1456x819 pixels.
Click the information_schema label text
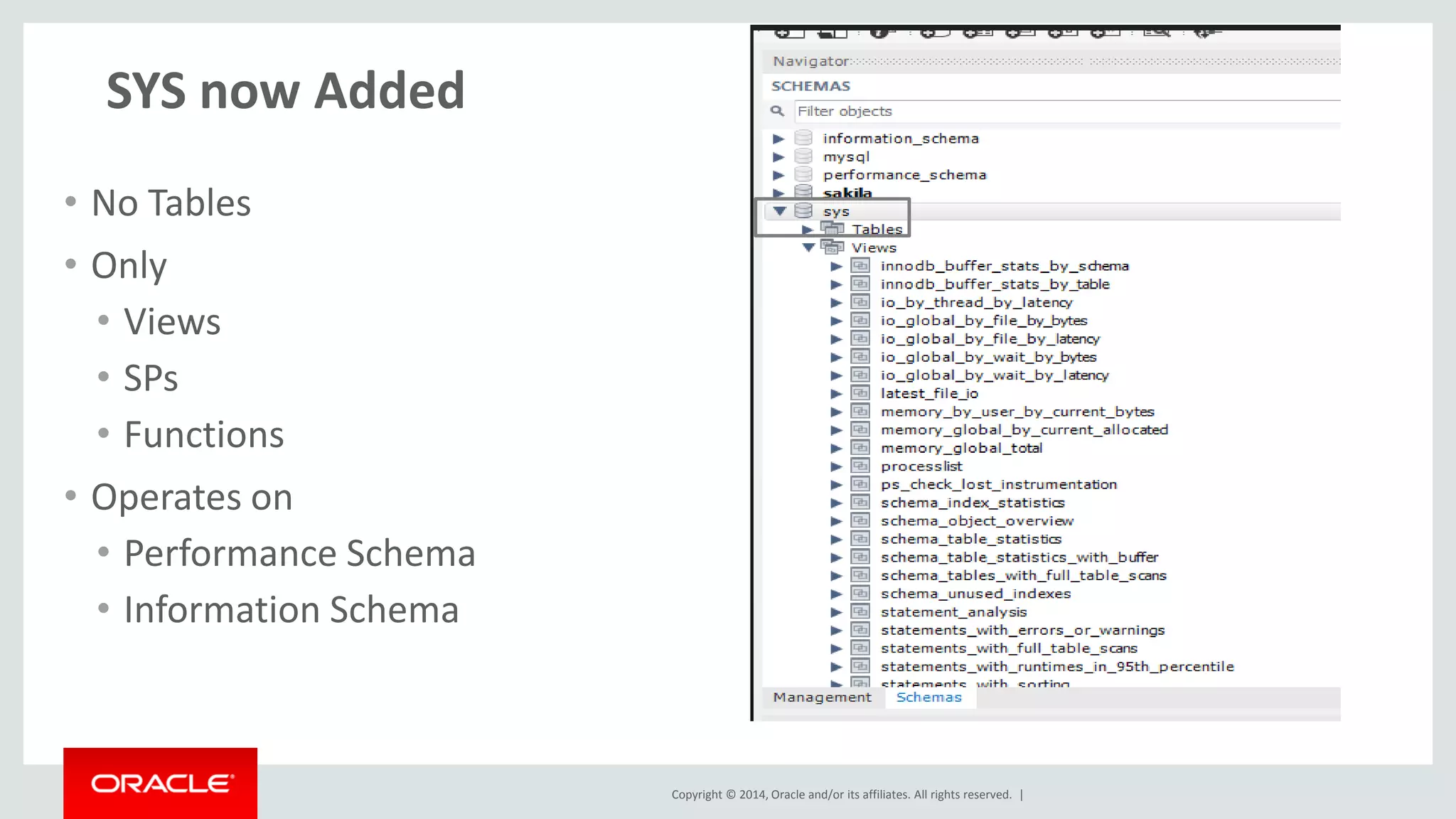(x=901, y=139)
